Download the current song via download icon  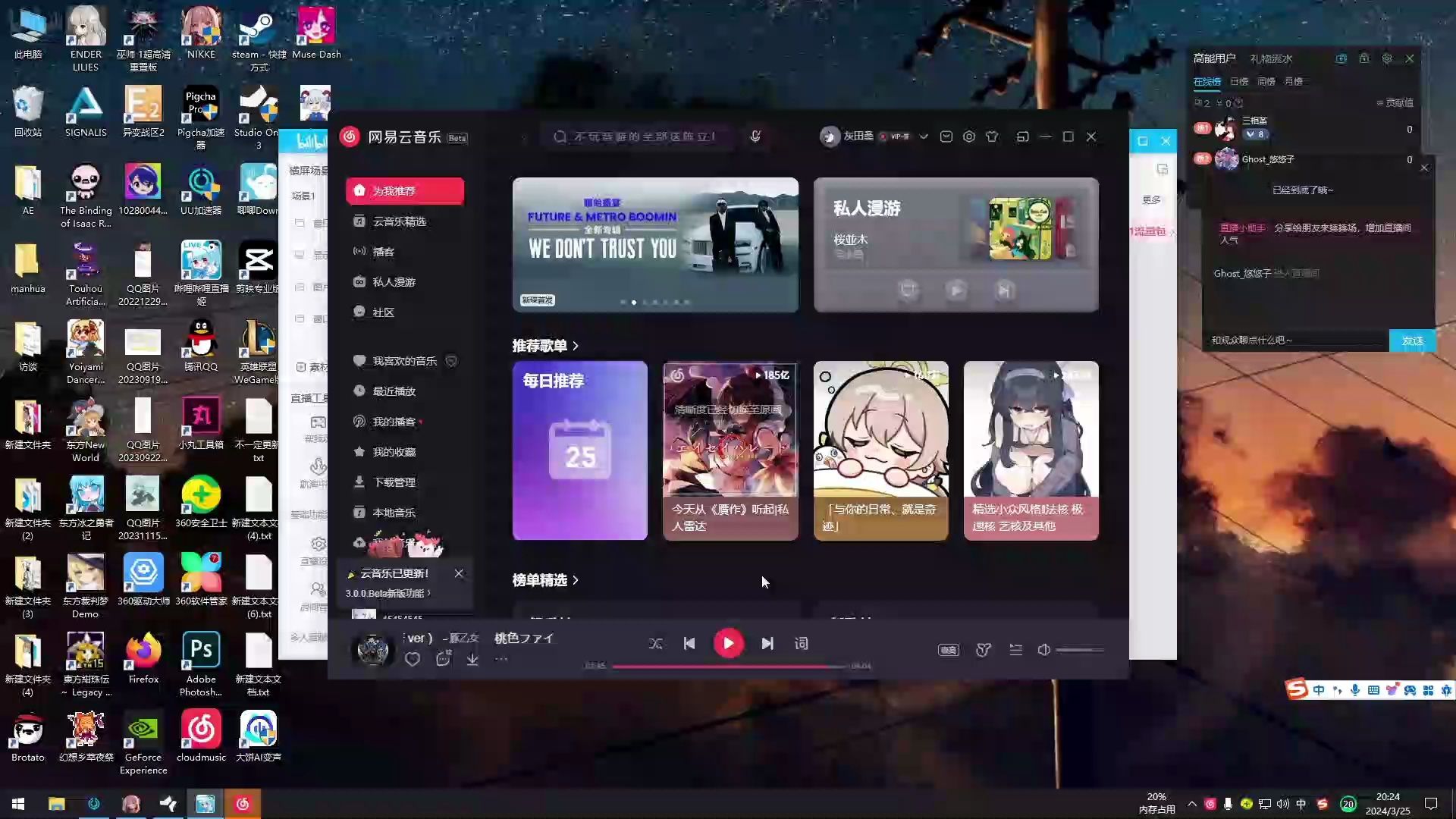472,660
